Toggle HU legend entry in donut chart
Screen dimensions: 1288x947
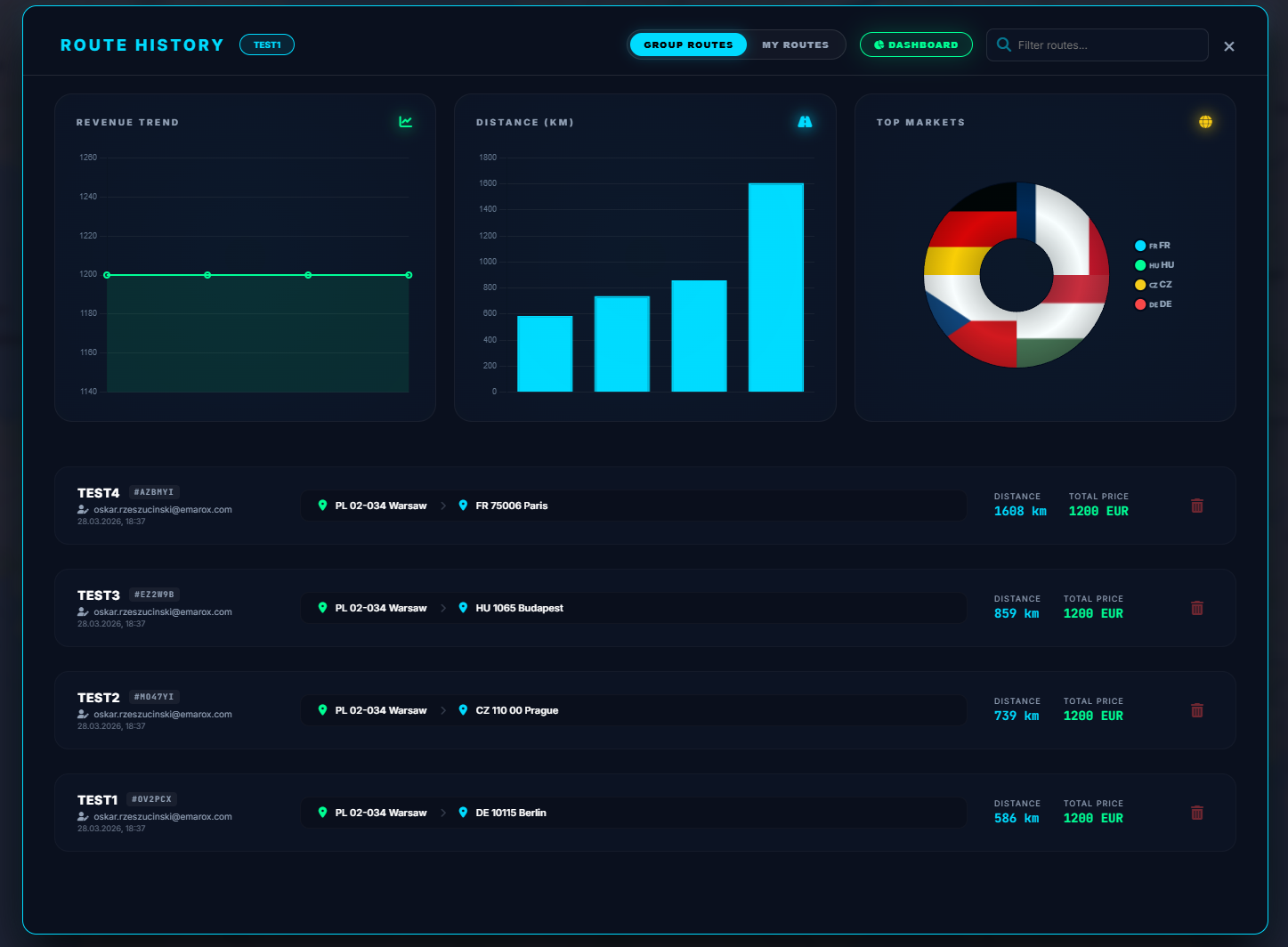point(1154,265)
